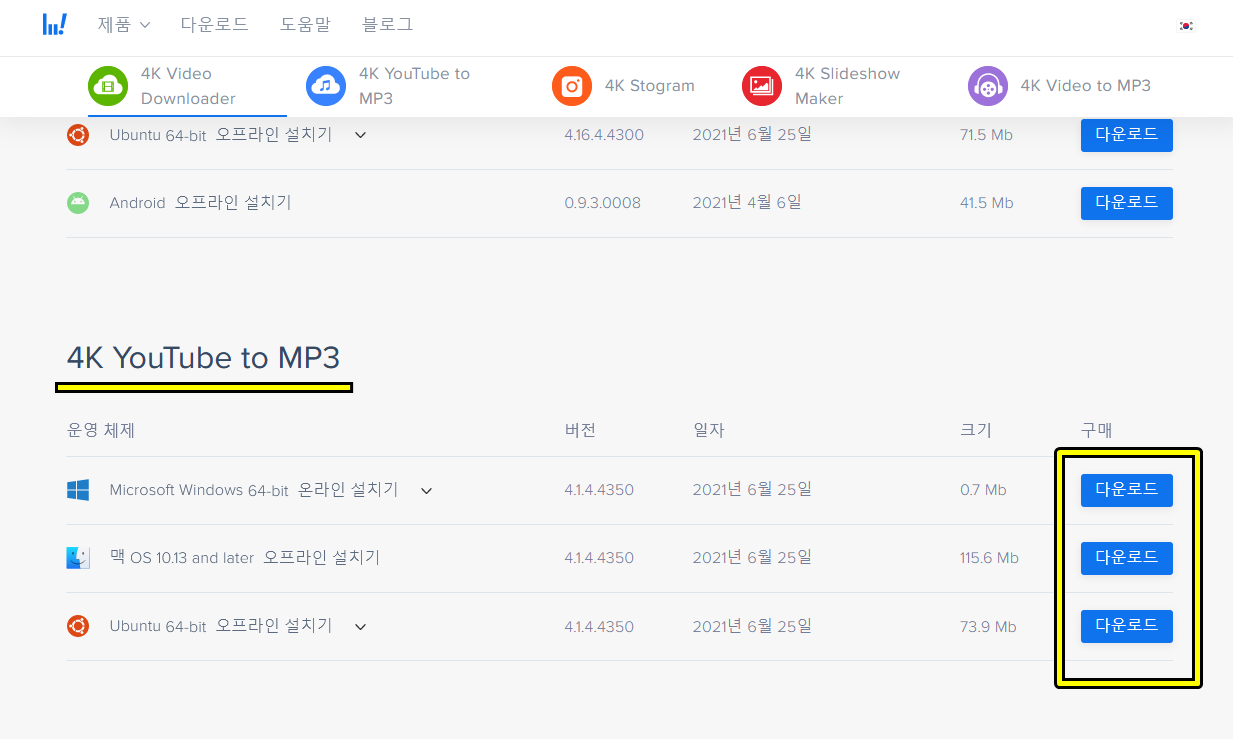Download the Ubuntu 73.9 Mb installer
This screenshot has width=1233, height=739.
[1127, 626]
